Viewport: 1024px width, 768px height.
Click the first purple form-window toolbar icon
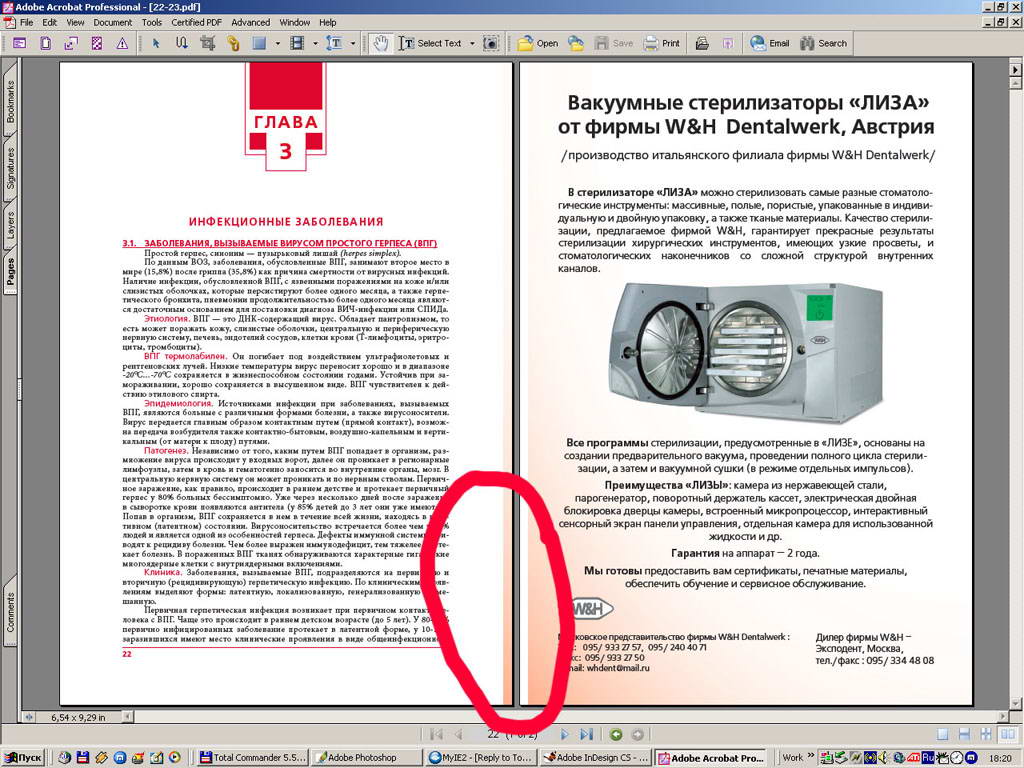[x=20, y=43]
